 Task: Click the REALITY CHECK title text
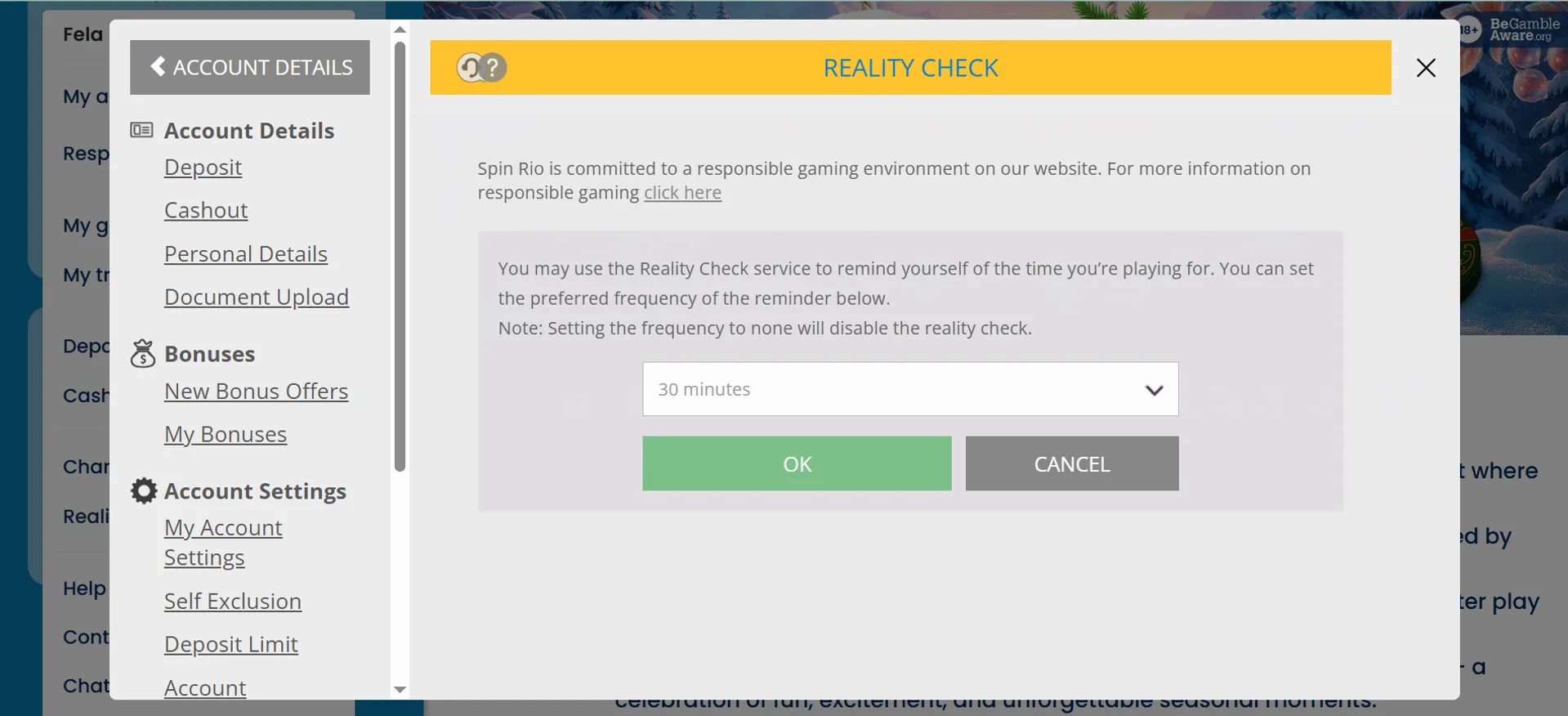click(910, 68)
